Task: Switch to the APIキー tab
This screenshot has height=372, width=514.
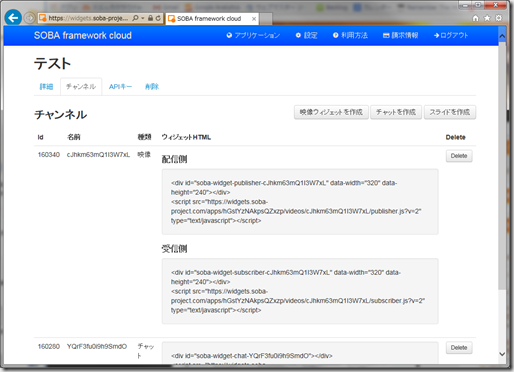Action: pos(120,87)
